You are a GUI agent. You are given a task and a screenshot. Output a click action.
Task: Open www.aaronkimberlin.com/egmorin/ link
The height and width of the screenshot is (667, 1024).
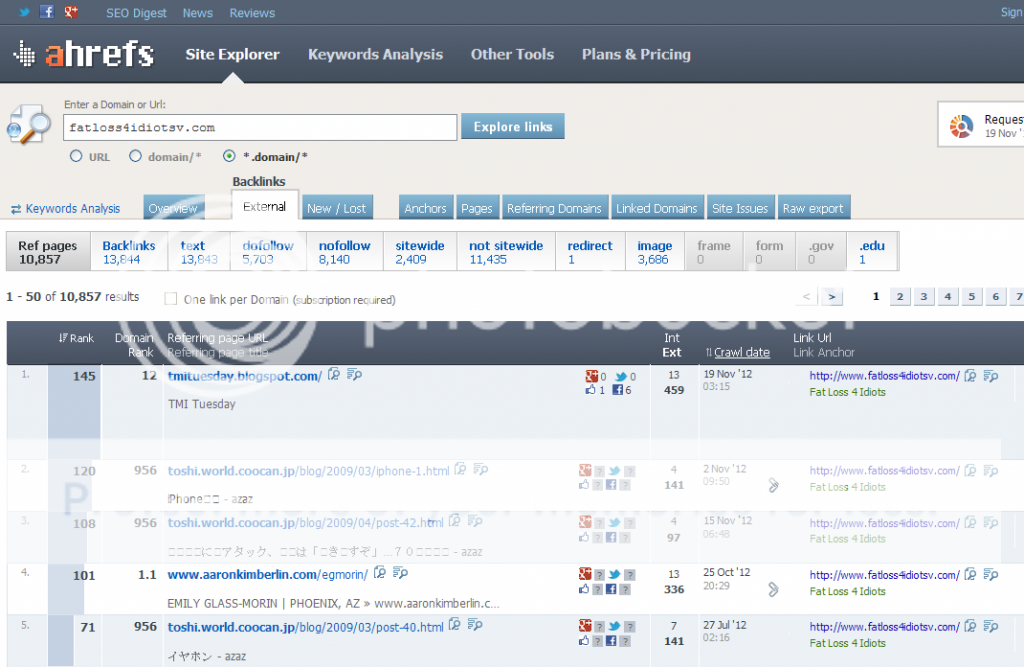point(268,575)
